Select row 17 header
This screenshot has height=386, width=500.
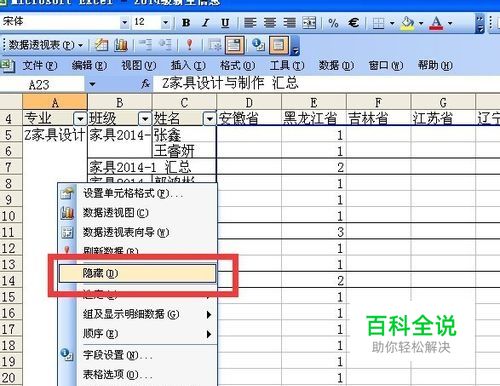pyautogui.click(x=10, y=329)
